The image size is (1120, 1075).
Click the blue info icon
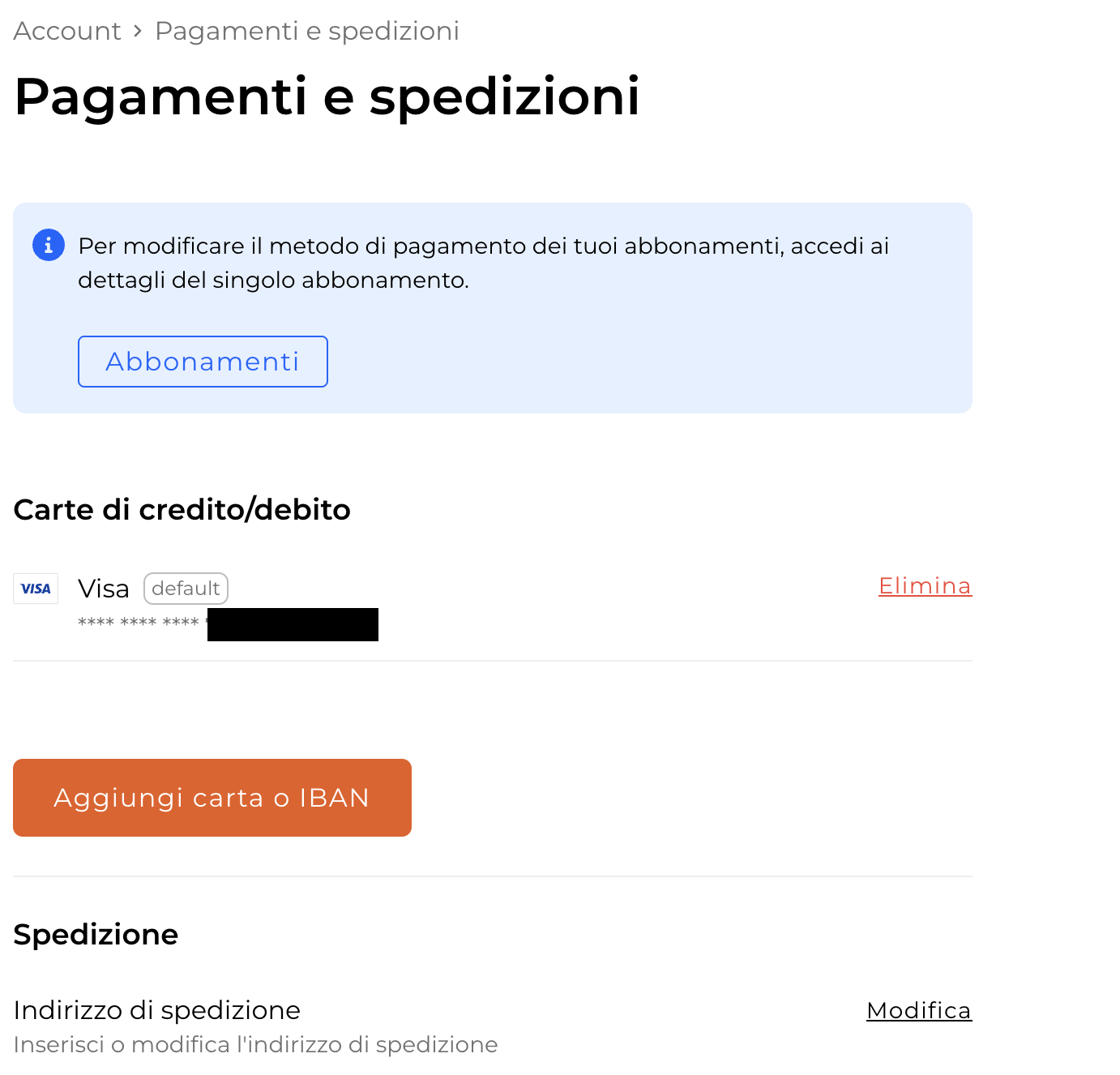(49, 245)
